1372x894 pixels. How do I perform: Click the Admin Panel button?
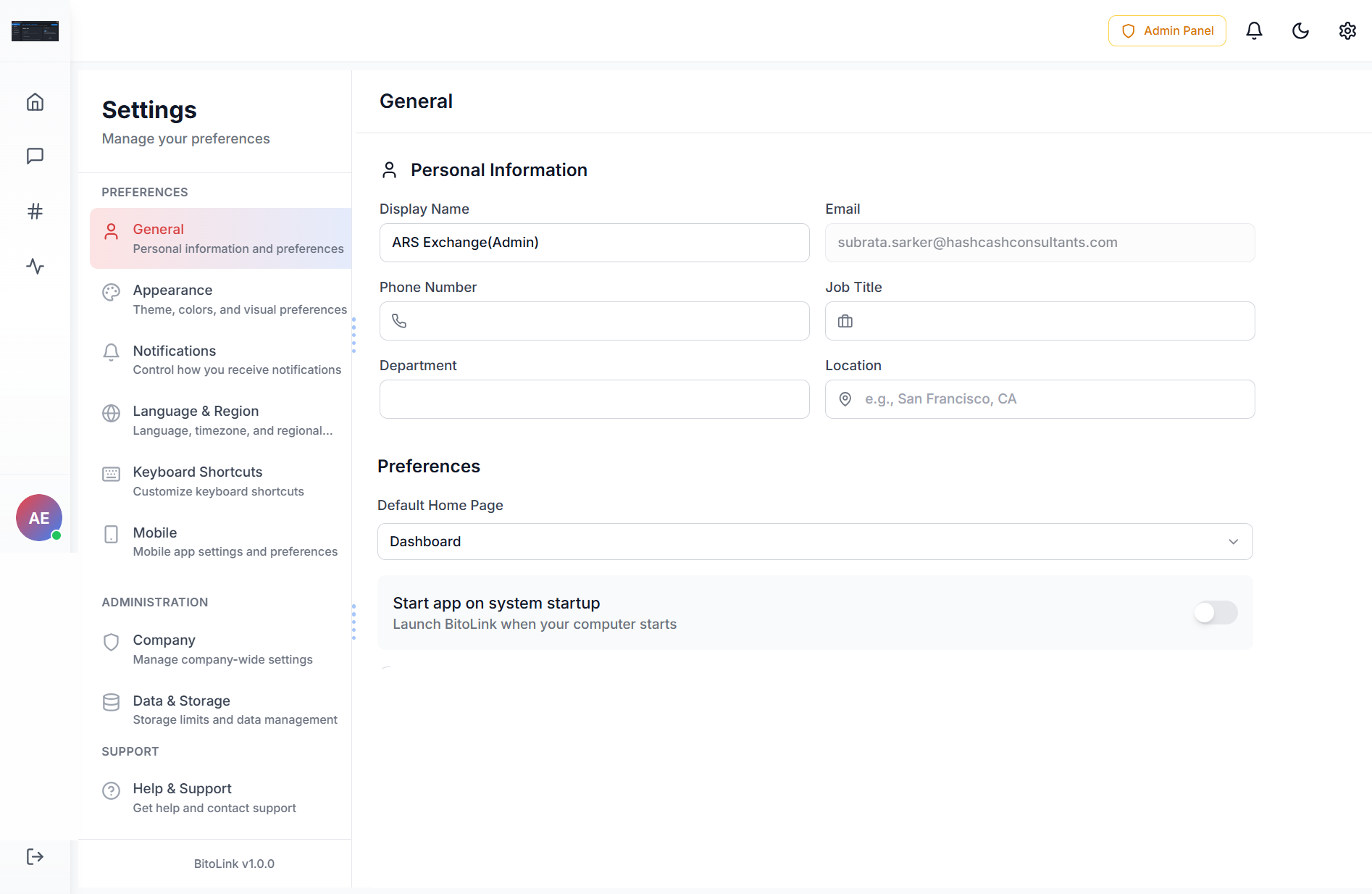click(x=1167, y=30)
